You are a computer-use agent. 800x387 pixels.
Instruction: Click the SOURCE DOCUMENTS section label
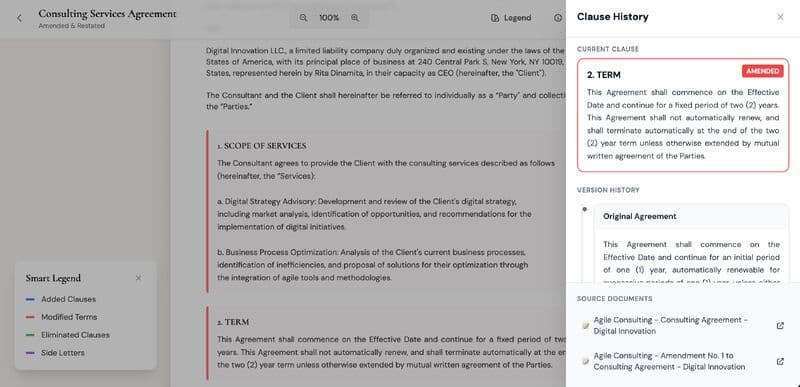click(614, 298)
